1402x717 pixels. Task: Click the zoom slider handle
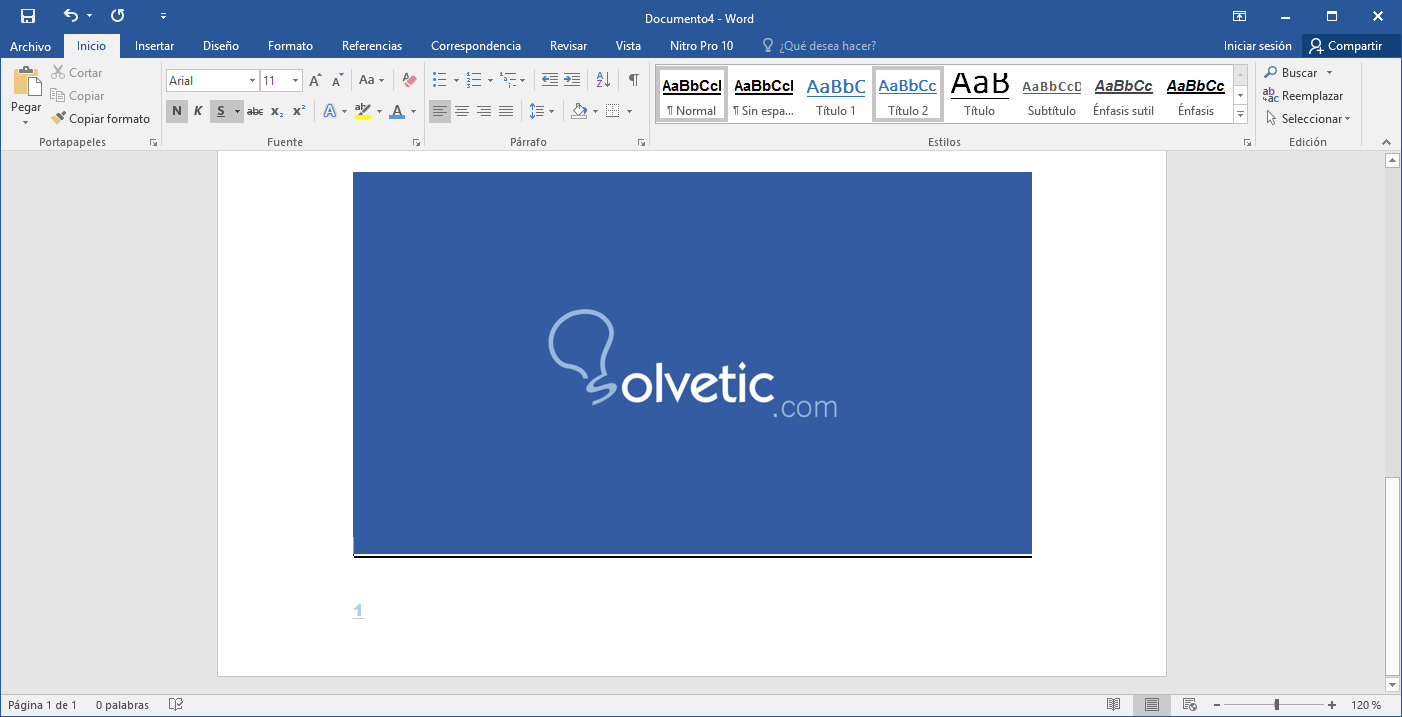[x=1276, y=705]
